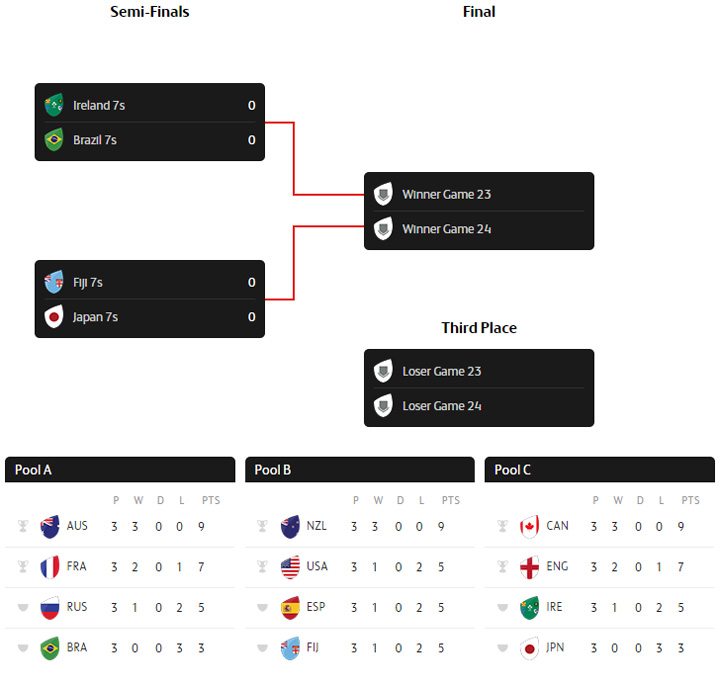Click the trophy icon beside FRA
This screenshot has width=720, height=686.
tap(23, 567)
